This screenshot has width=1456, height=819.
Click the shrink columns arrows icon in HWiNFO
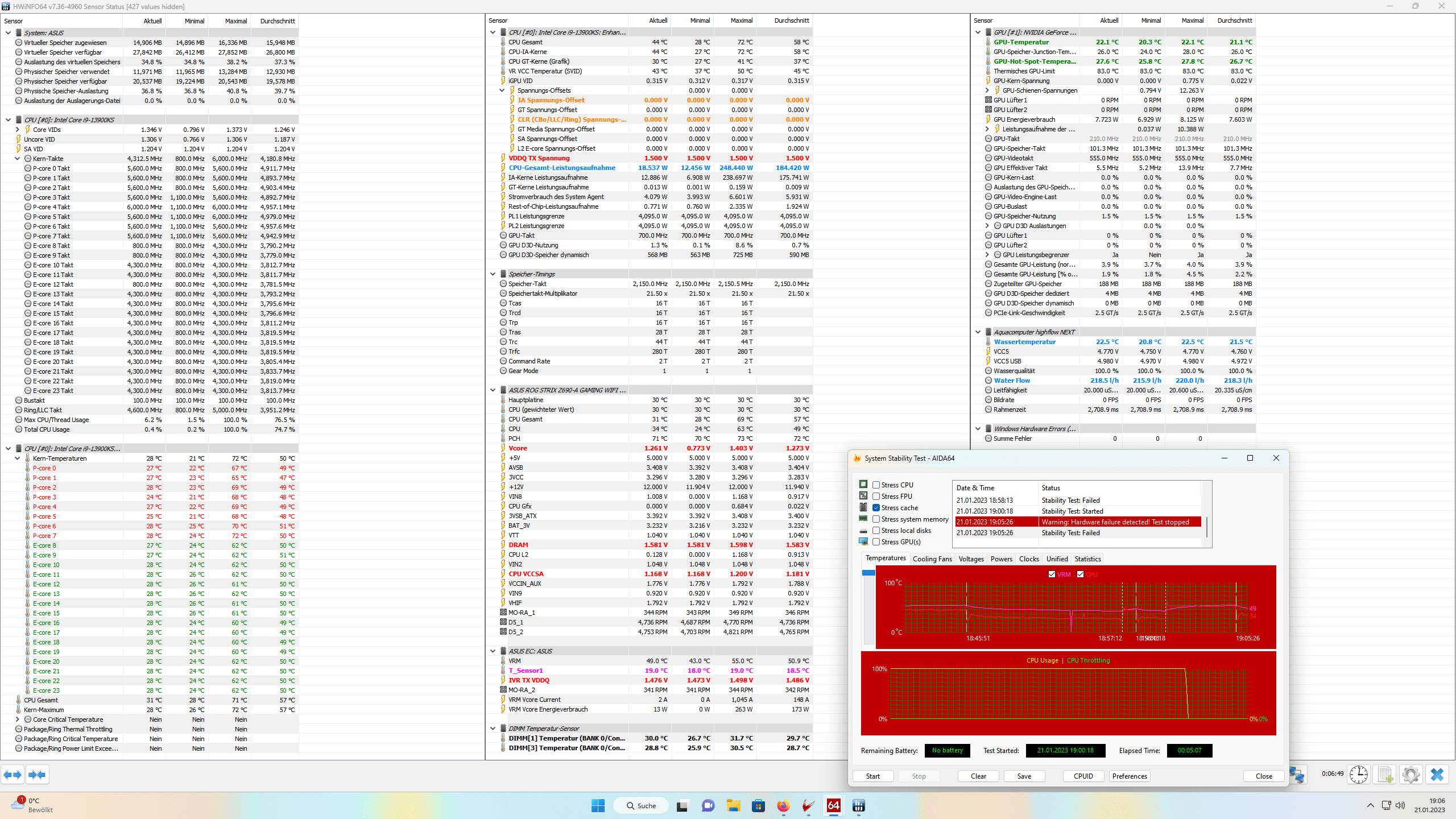pos(37,775)
